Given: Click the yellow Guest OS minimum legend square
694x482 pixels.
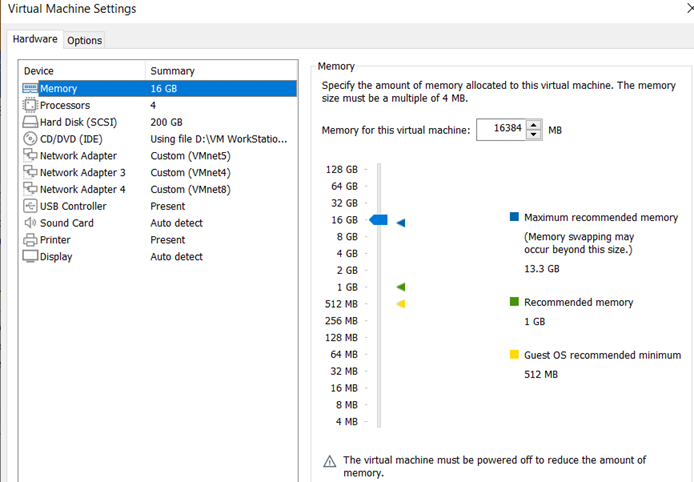Looking at the screenshot, I should click(514, 355).
